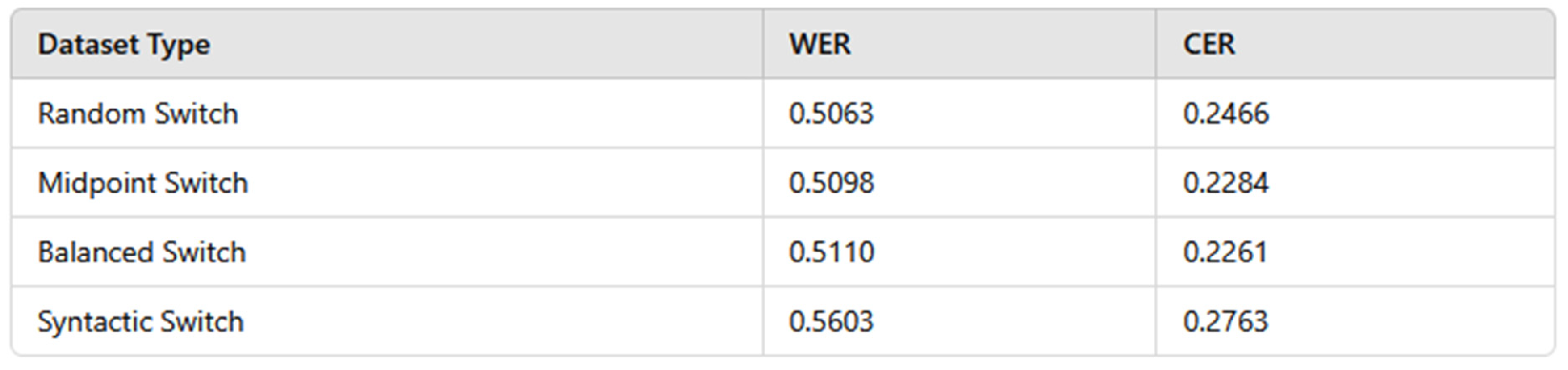Select the WER value 0.5063
The image size is (1568, 370).
(831, 114)
